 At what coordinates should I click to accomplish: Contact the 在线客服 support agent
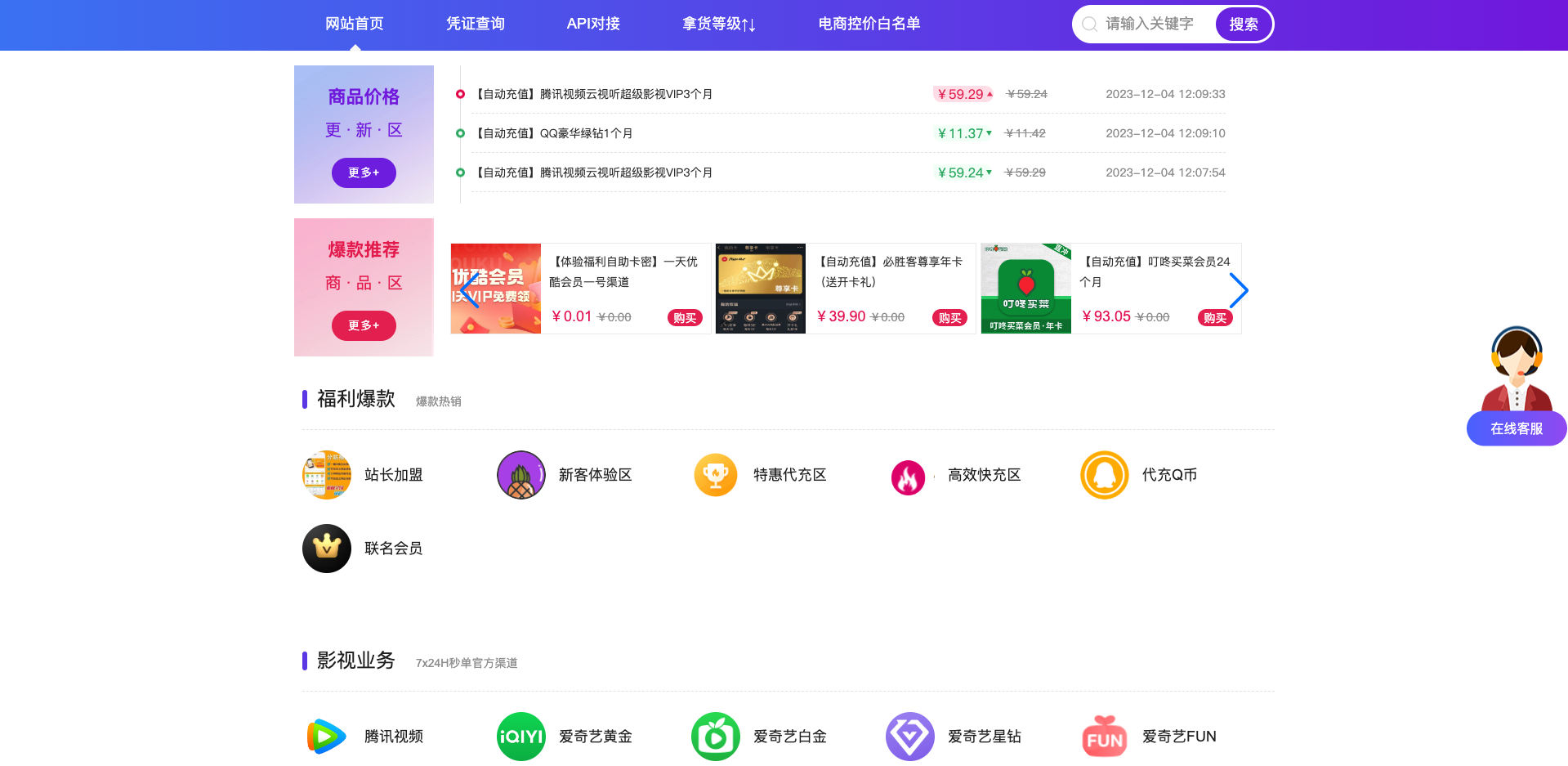(1516, 428)
